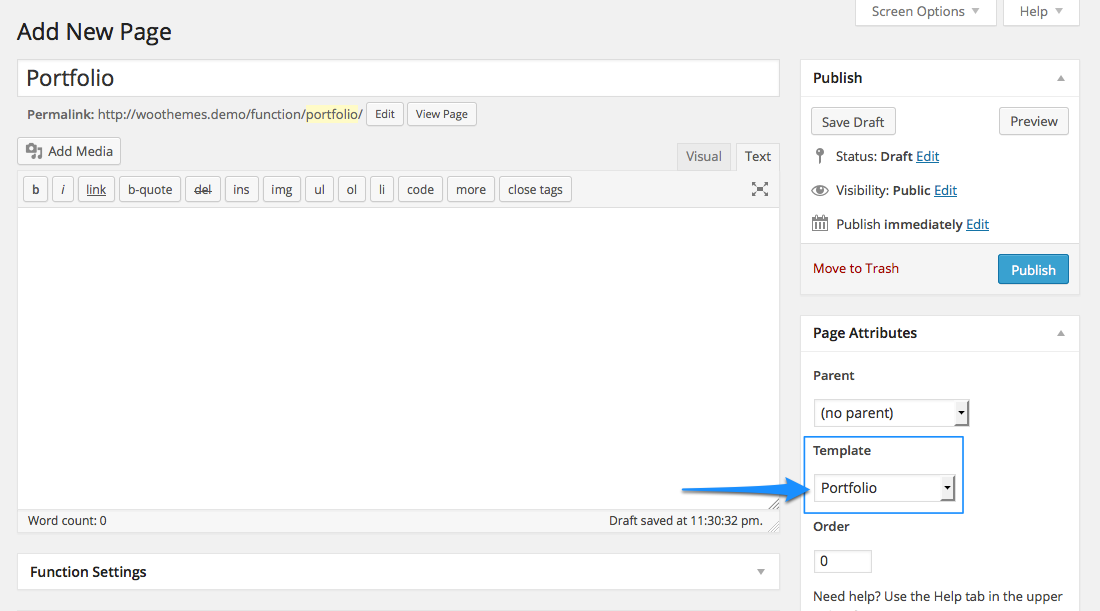
Task: Collapse the Page Attributes panel
Action: (x=1060, y=333)
